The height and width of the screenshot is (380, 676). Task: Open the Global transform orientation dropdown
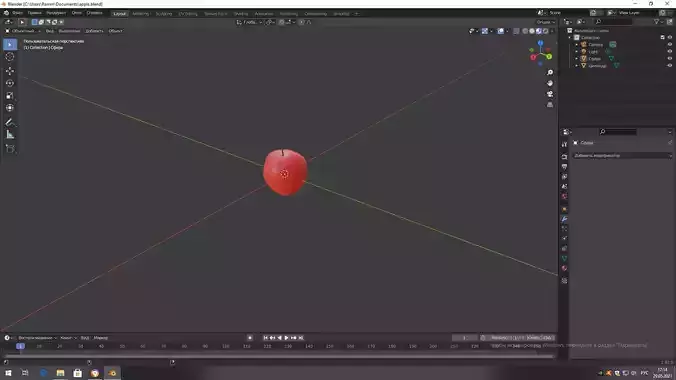(x=249, y=22)
